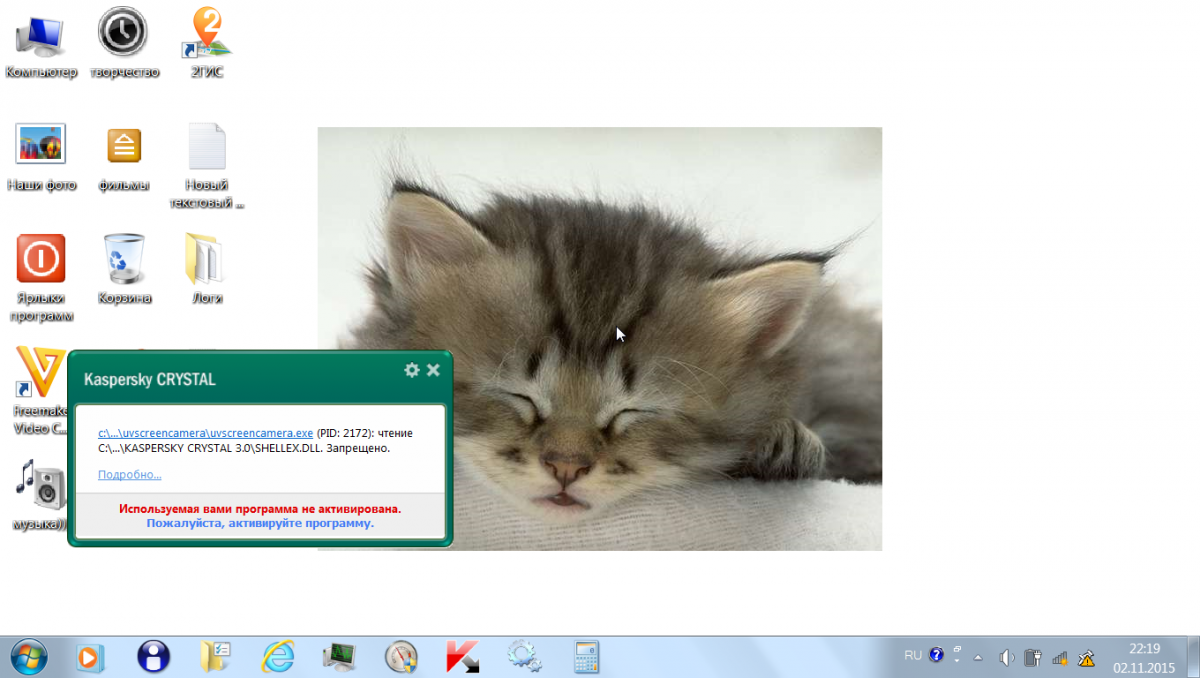Open the Наши фото picture folder
1200x678 pixels.
click(41, 158)
